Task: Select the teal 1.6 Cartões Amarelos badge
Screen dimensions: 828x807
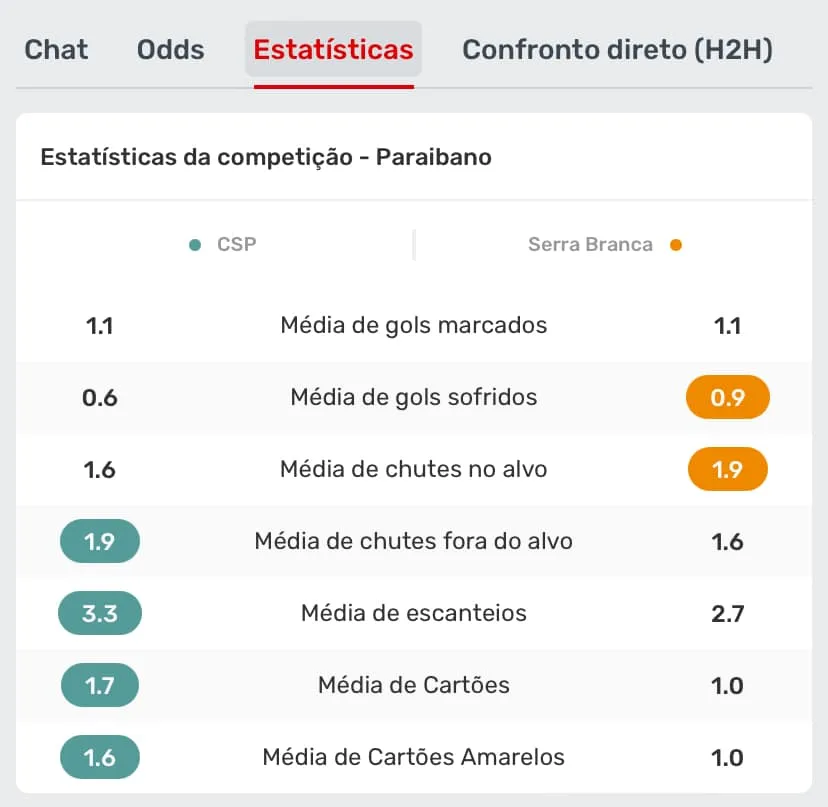Action: tap(100, 757)
